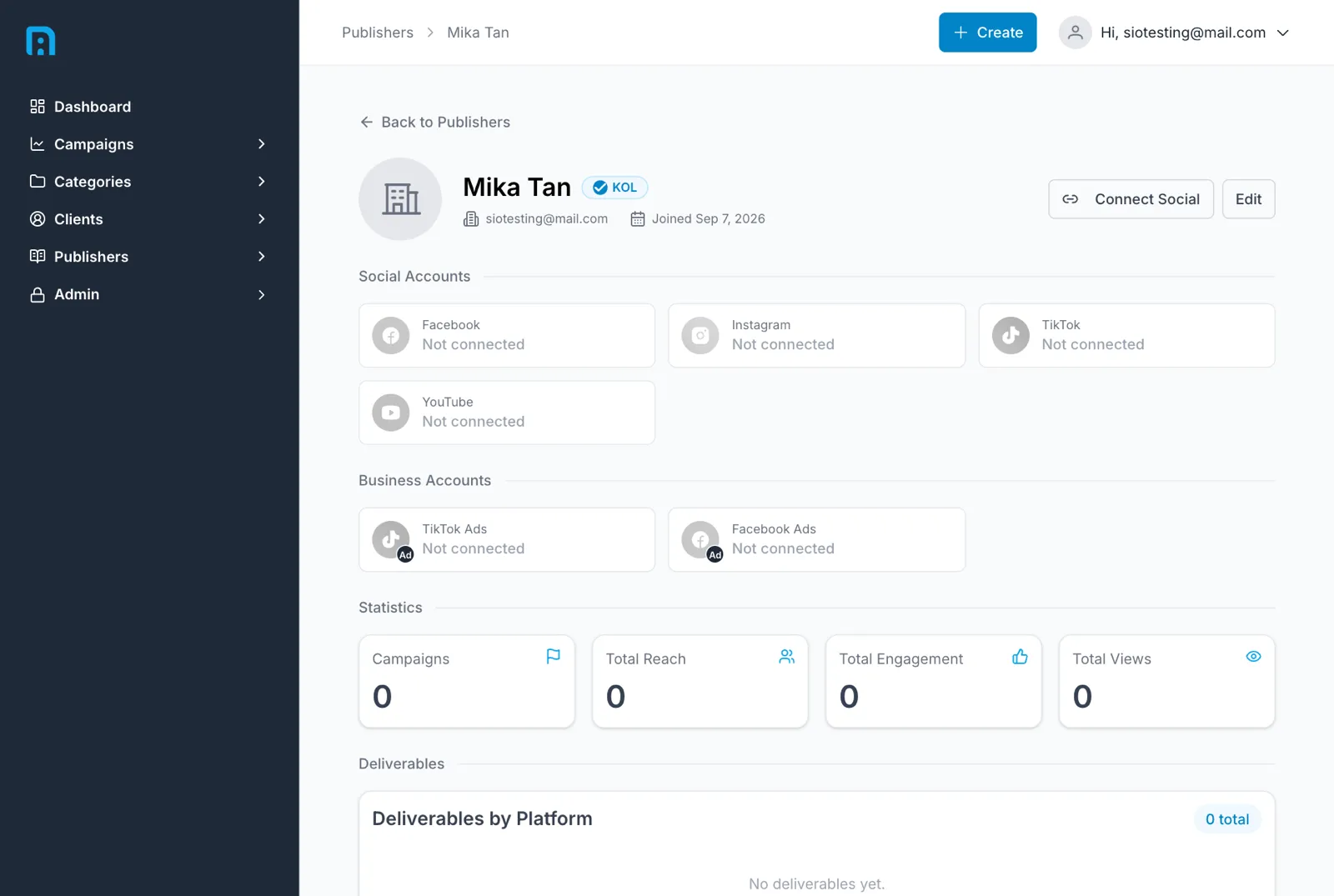Expand the Campaigns menu chevron

(262, 144)
